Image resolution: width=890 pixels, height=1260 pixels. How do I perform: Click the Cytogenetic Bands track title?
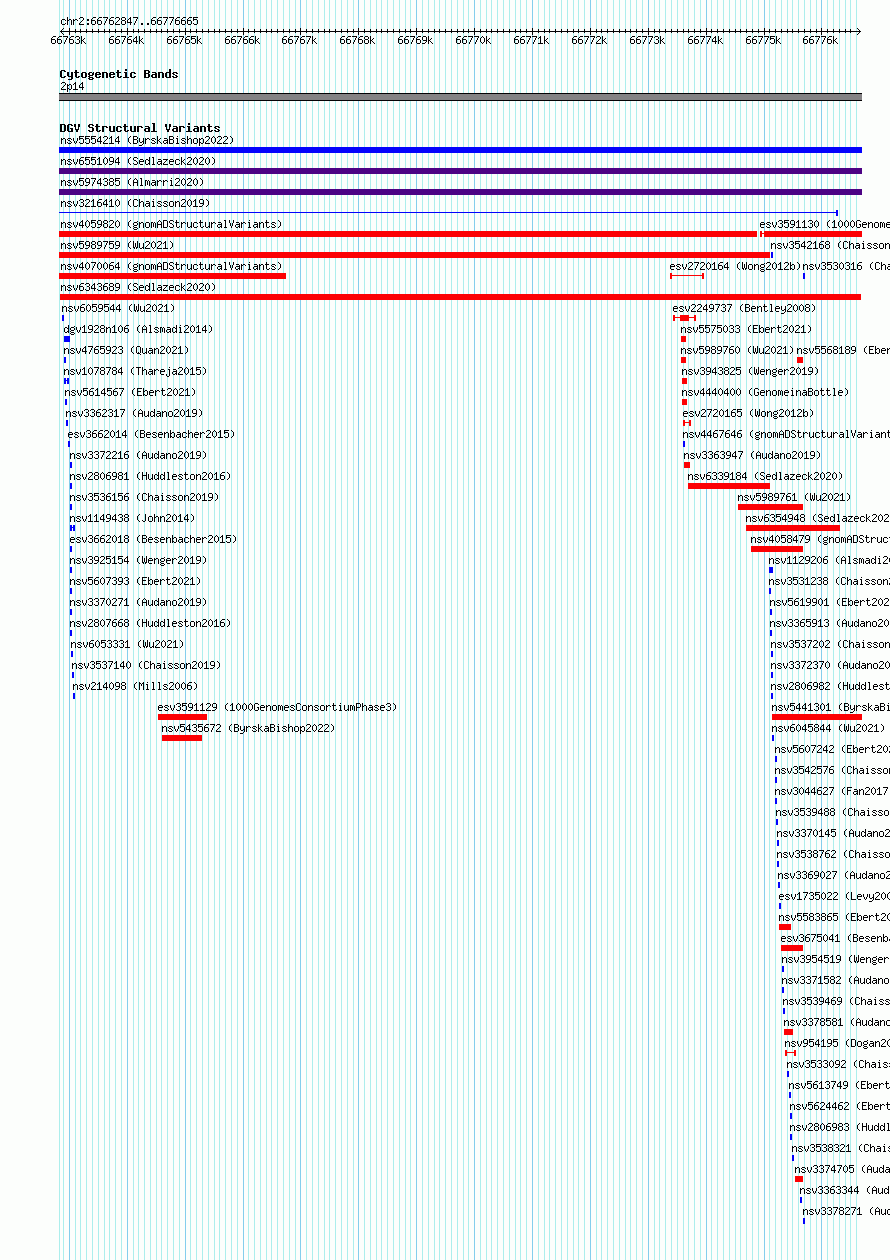click(x=119, y=74)
